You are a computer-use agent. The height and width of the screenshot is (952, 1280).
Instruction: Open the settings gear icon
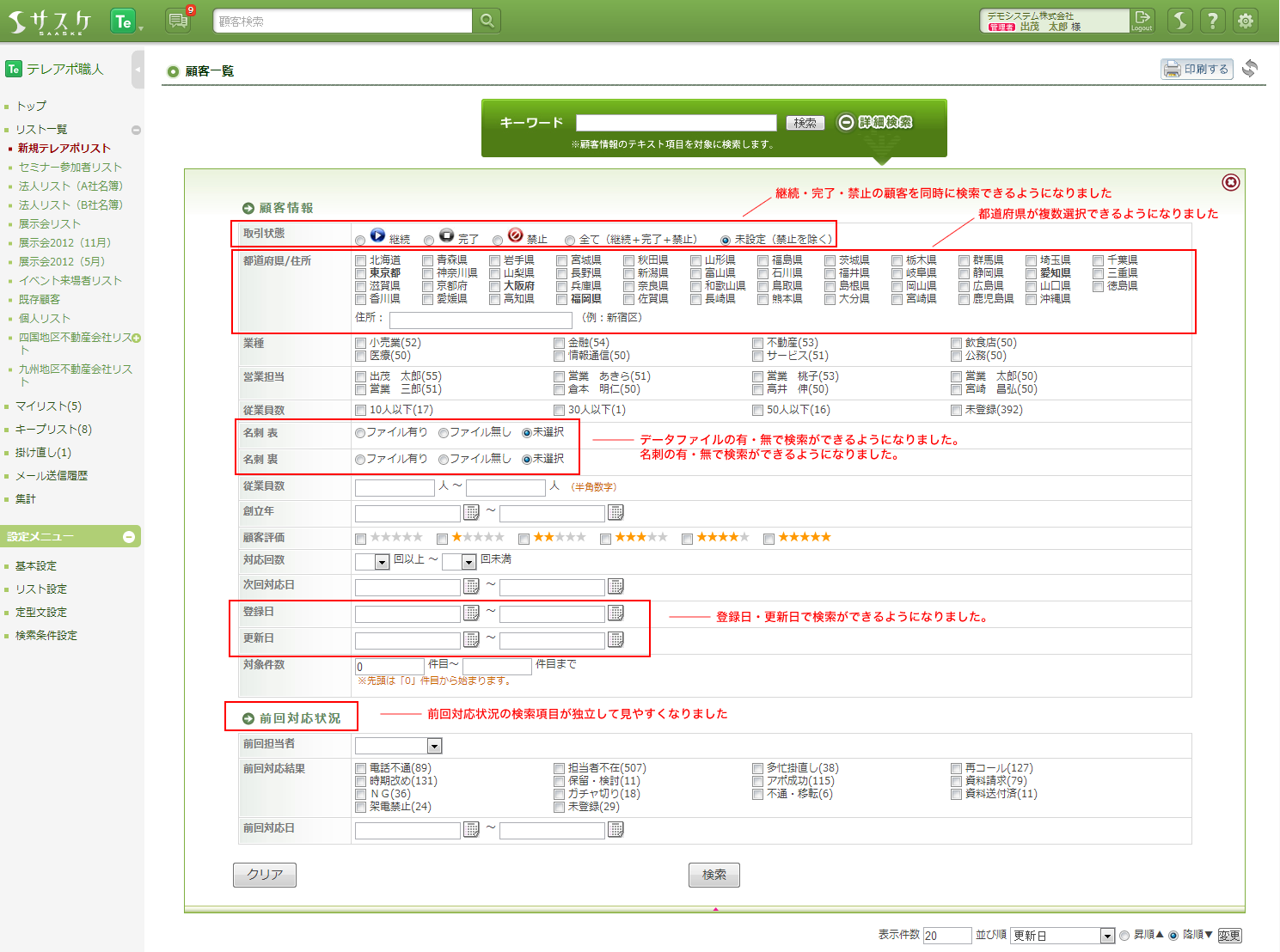[1245, 21]
